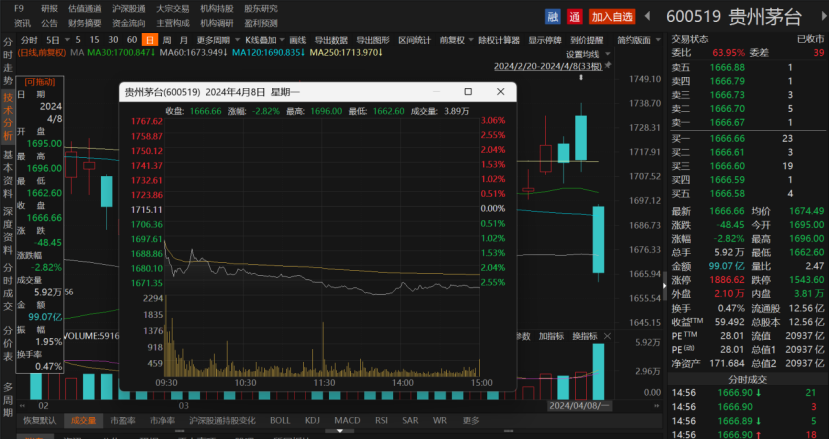Viewport: 830px width, 440px height.
Task: Switch to 周 weekly K-line
Action: [167, 40]
